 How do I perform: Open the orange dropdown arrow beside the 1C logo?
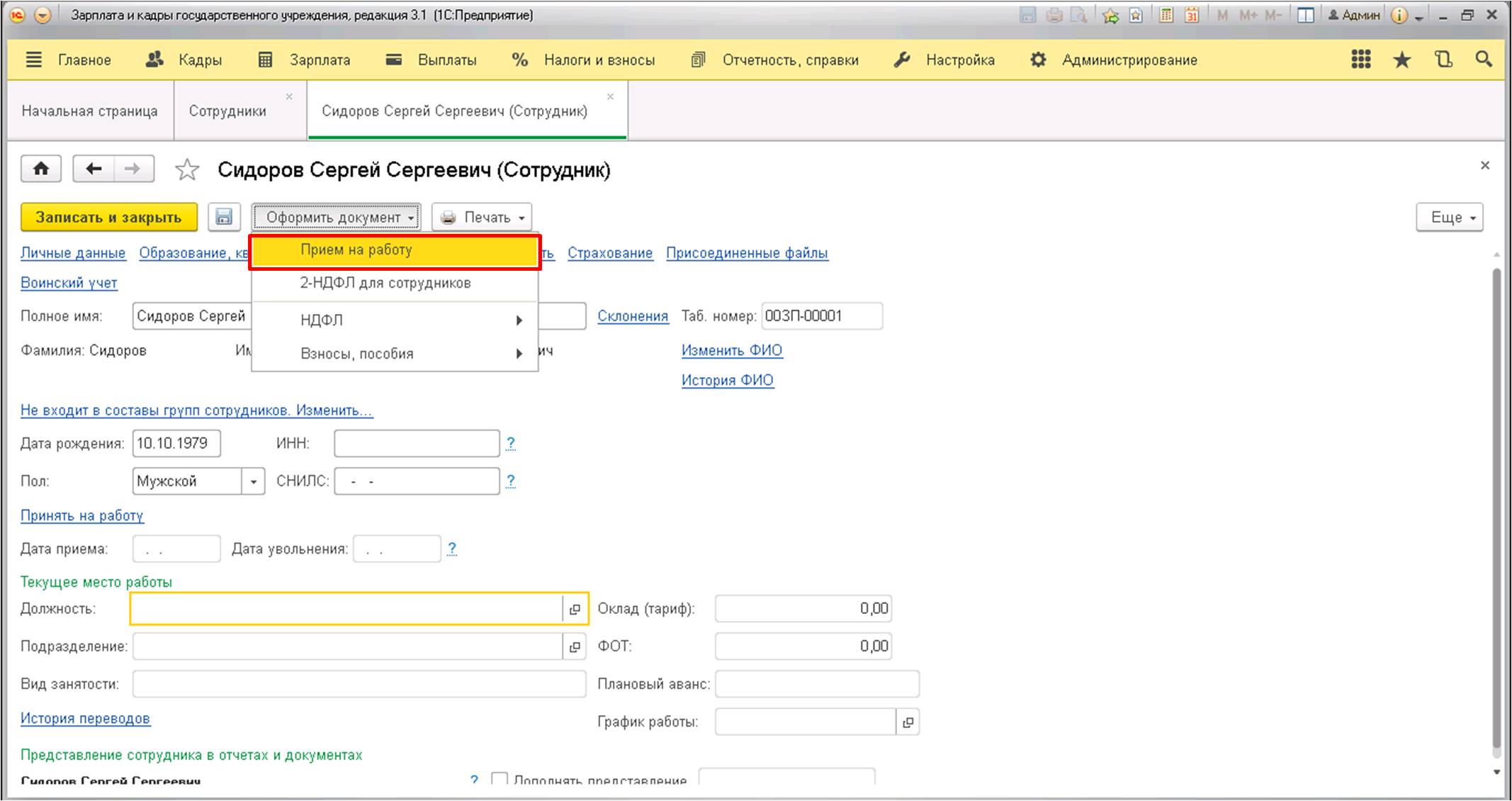click(x=43, y=15)
